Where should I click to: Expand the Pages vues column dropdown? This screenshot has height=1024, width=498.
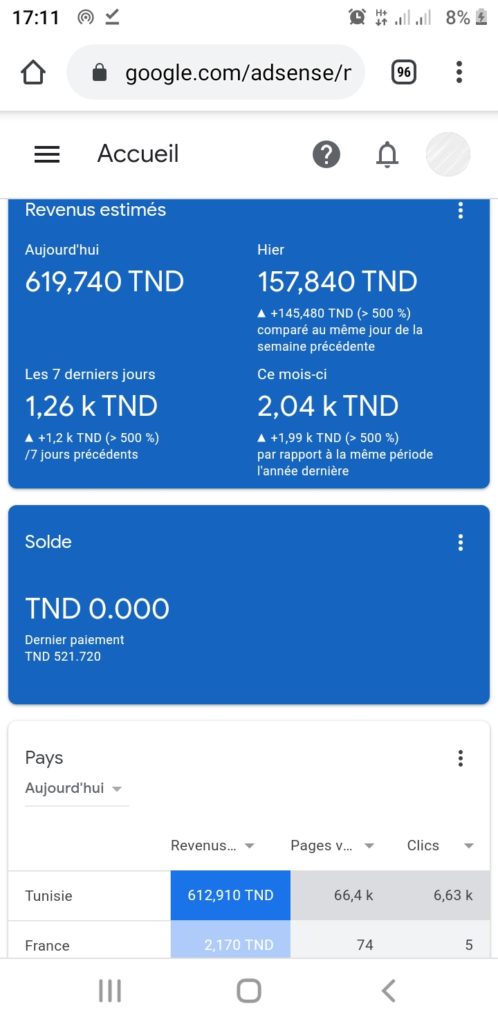[332, 845]
